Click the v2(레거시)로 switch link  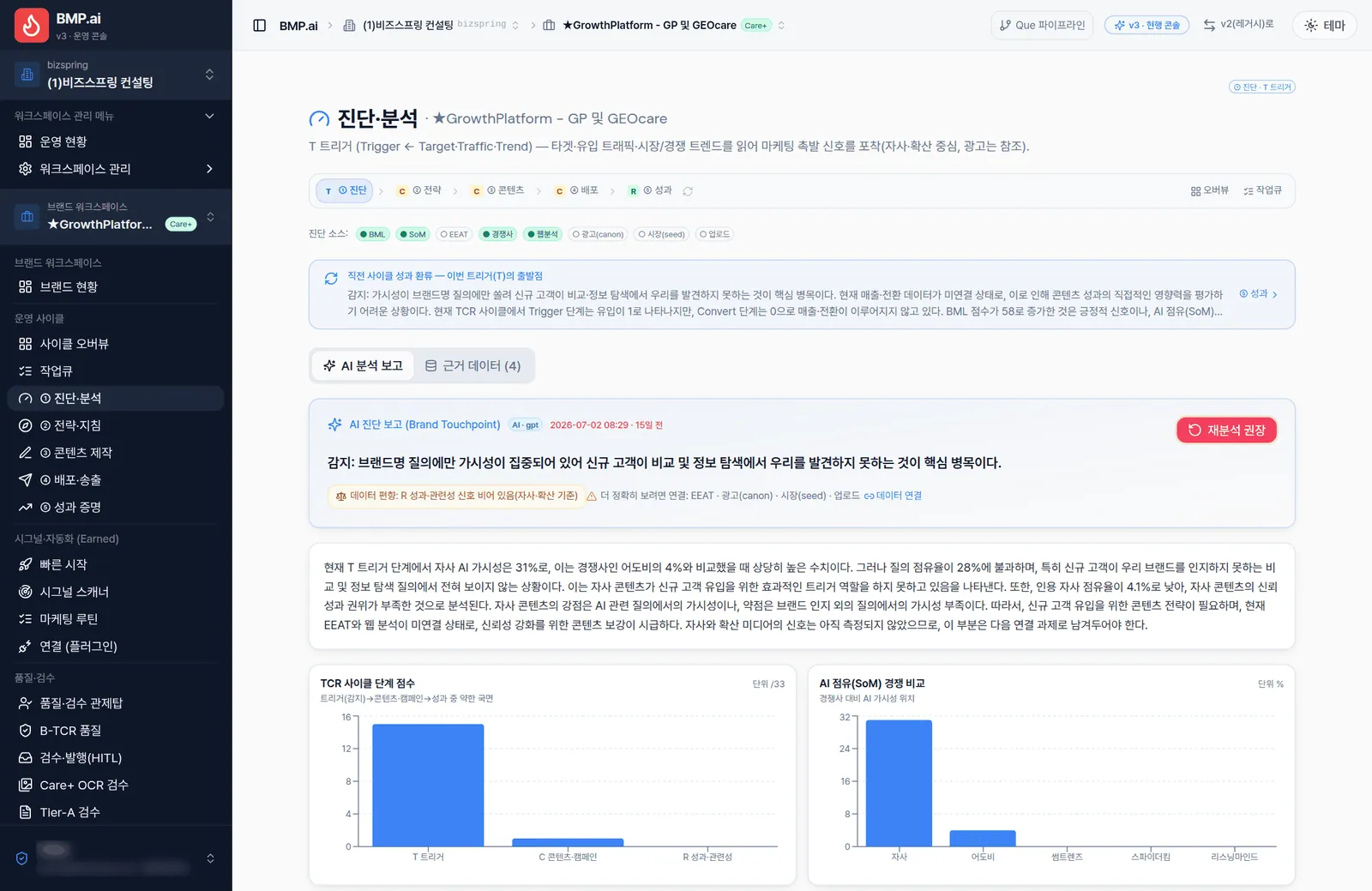coord(1238,25)
